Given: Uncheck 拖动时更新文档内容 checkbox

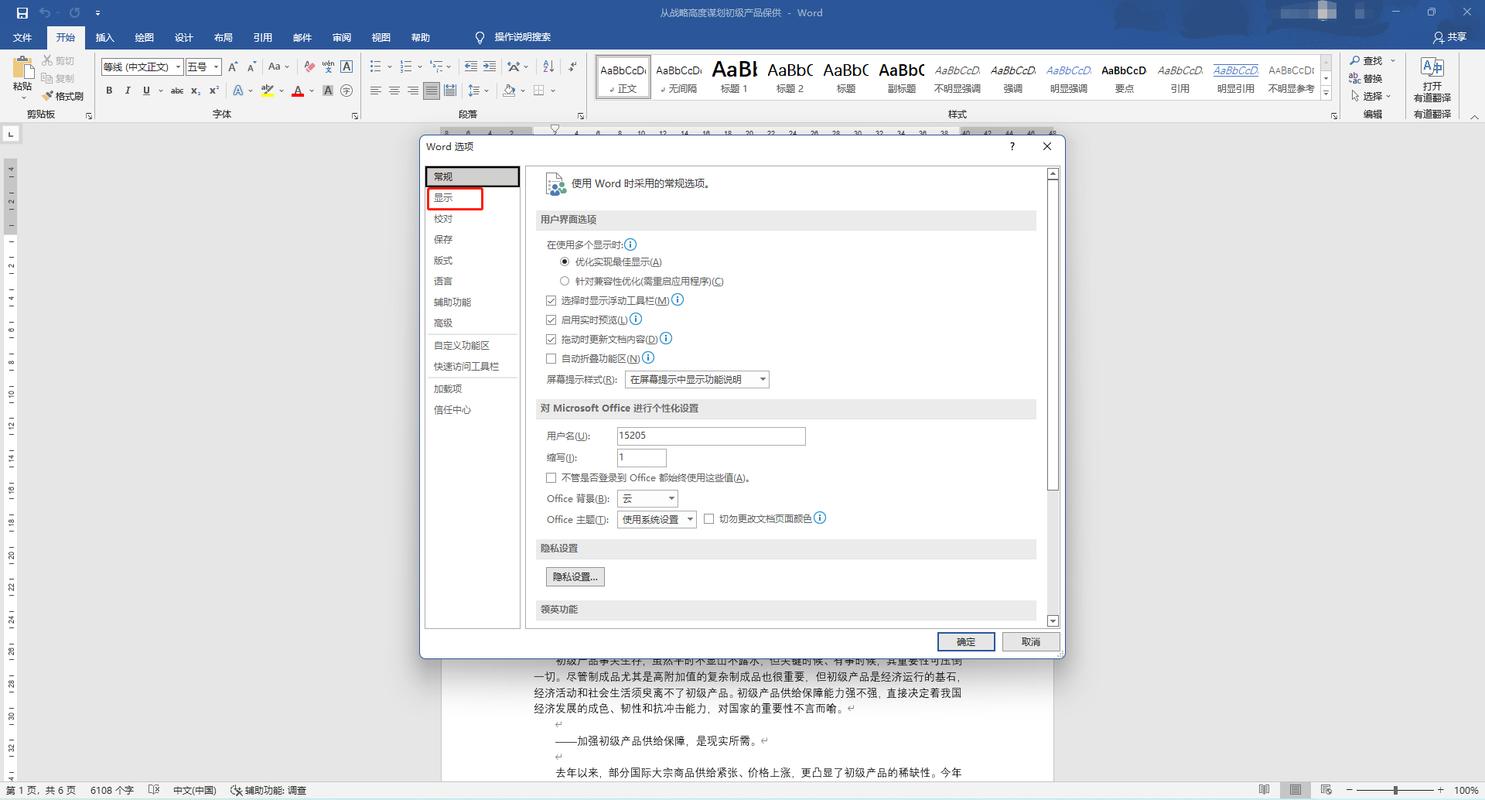Looking at the screenshot, I should [x=551, y=339].
